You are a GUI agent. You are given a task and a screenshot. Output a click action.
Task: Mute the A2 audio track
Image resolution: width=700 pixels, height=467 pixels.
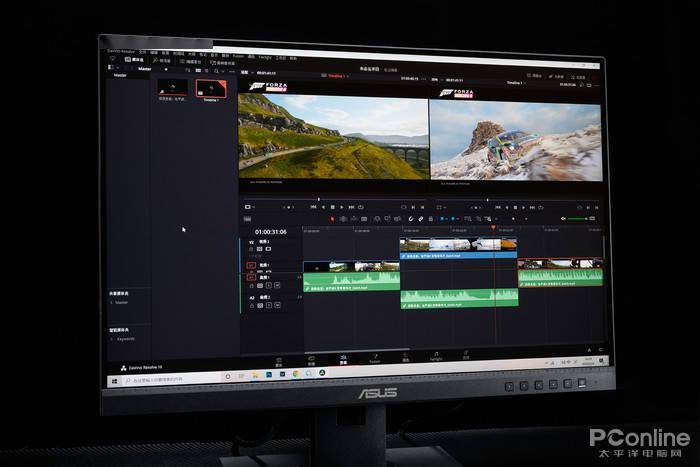(x=277, y=305)
